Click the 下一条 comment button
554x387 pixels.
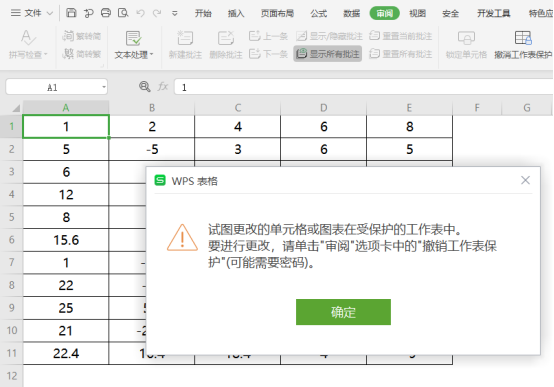click(268, 54)
